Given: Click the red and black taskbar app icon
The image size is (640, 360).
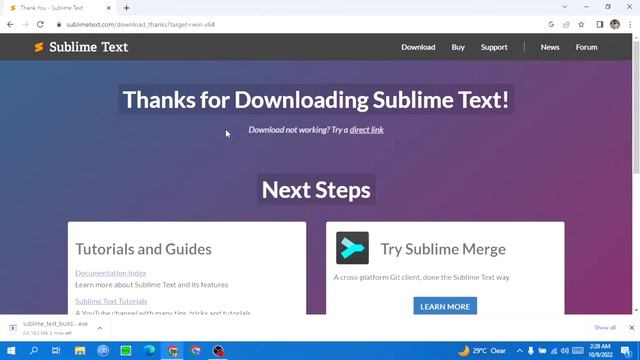Looking at the screenshot, I should 218,351.
